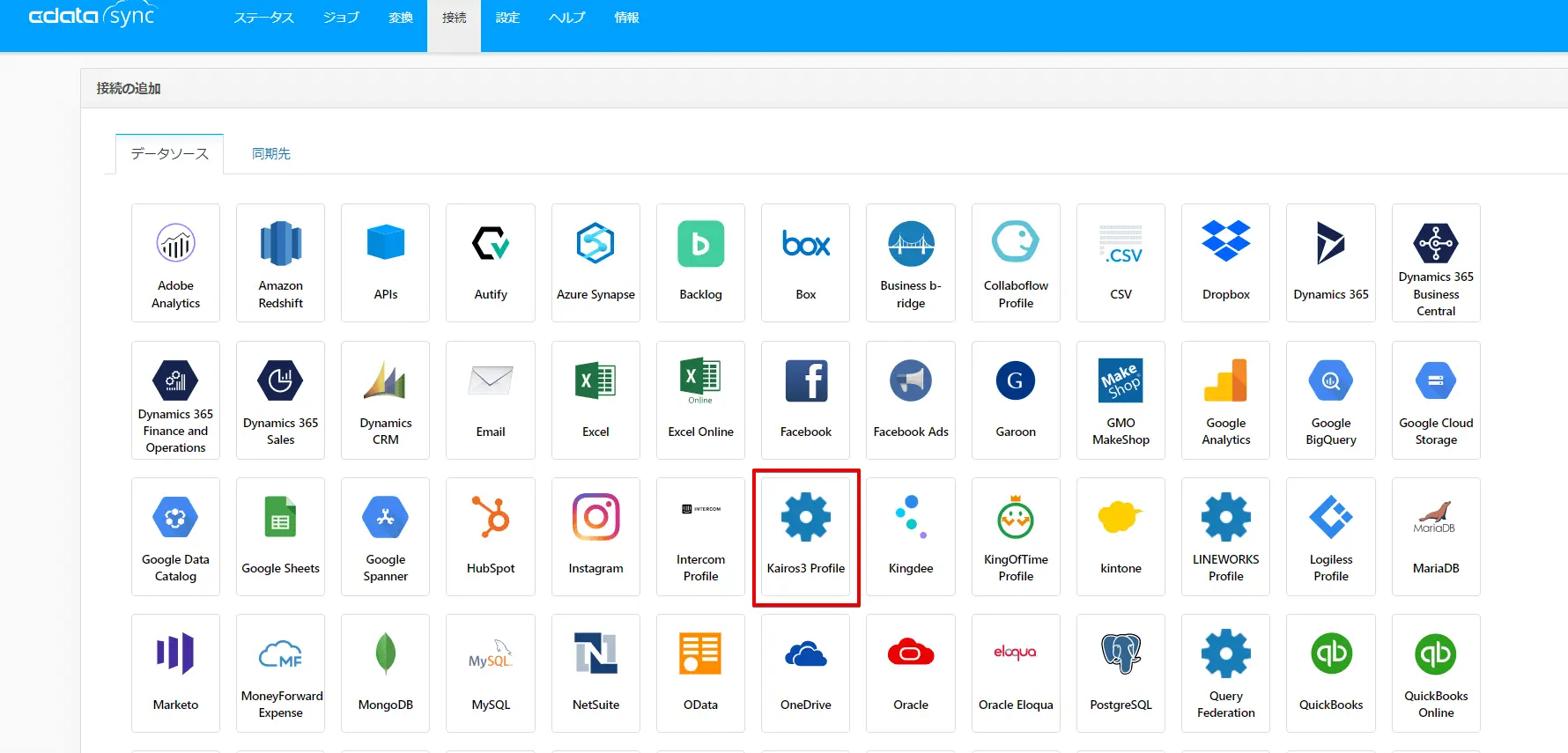Viewport: 1568px width, 753px height.
Task: Open the Excel Online connector
Action: [x=700, y=400]
